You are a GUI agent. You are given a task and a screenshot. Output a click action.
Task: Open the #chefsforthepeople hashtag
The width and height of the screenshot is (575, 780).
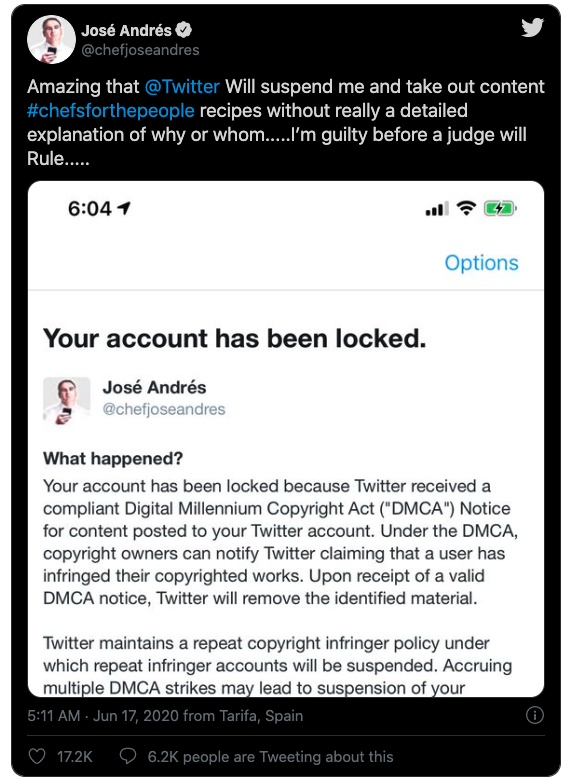(x=110, y=110)
